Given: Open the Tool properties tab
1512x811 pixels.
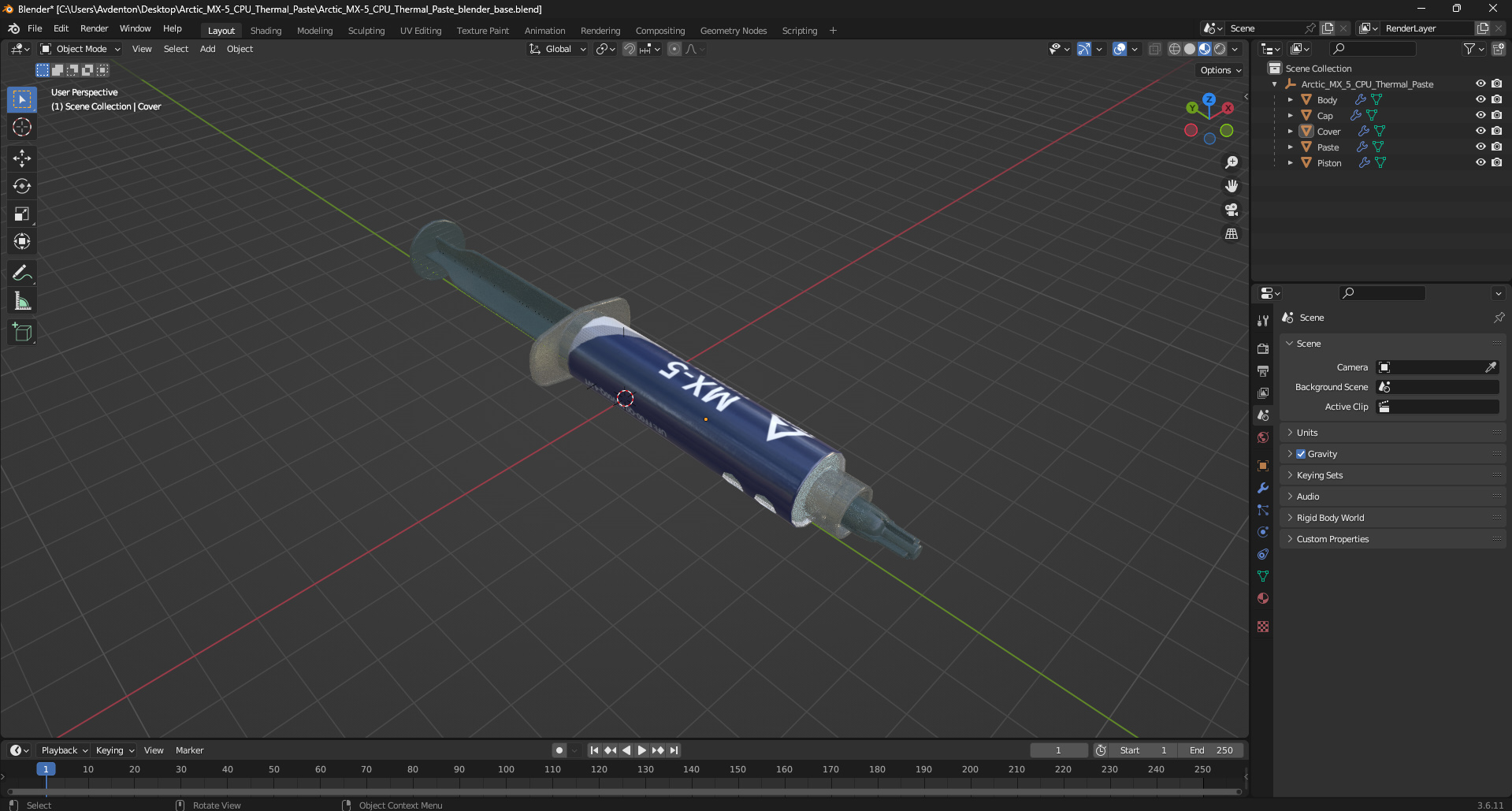Looking at the screenshot, I should click(1263, 321).
